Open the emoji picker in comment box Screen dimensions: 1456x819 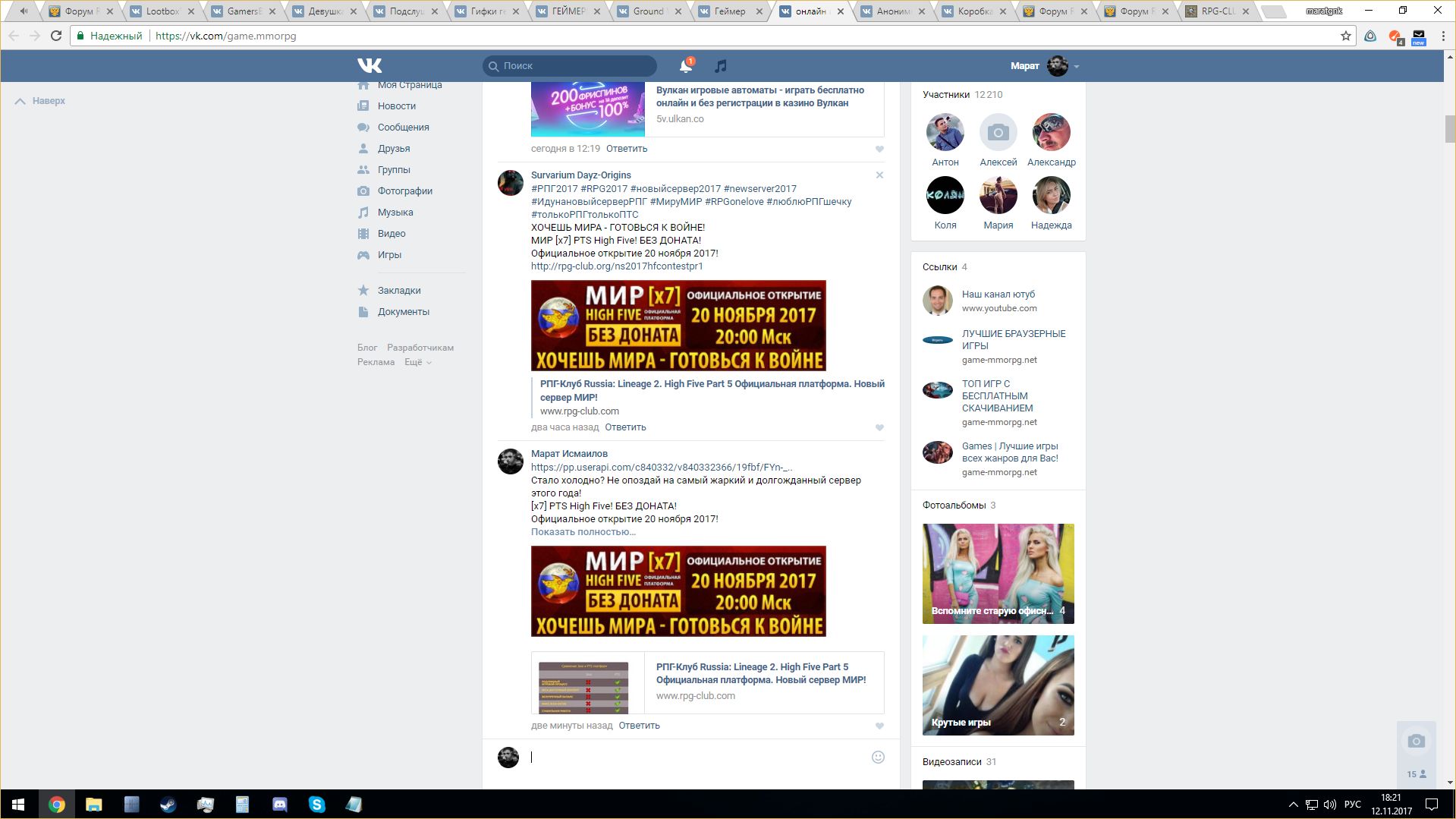(x=878, y=757)
